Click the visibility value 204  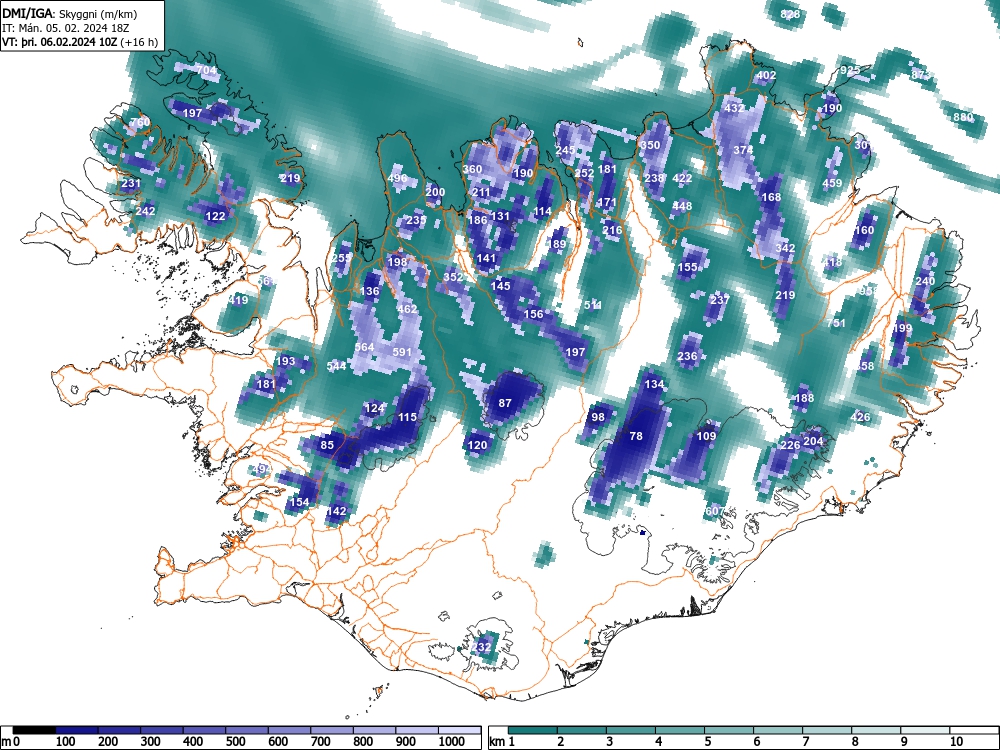[813, 441]
